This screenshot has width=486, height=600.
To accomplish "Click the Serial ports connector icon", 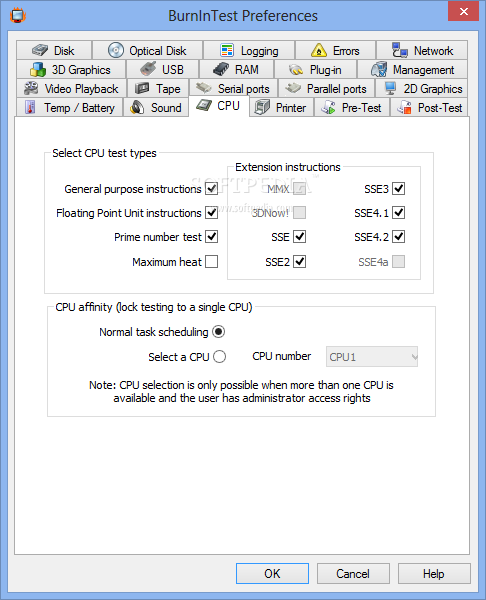I will [x=204, y=88].
